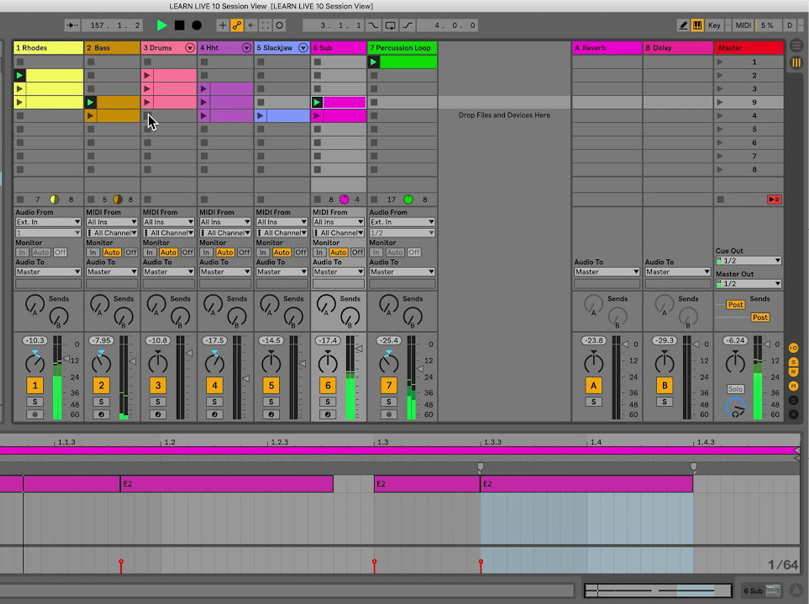Screen dimensions: 809x604
Task: Toggle the Punch-Out switch icon
Action: [408, 25]
